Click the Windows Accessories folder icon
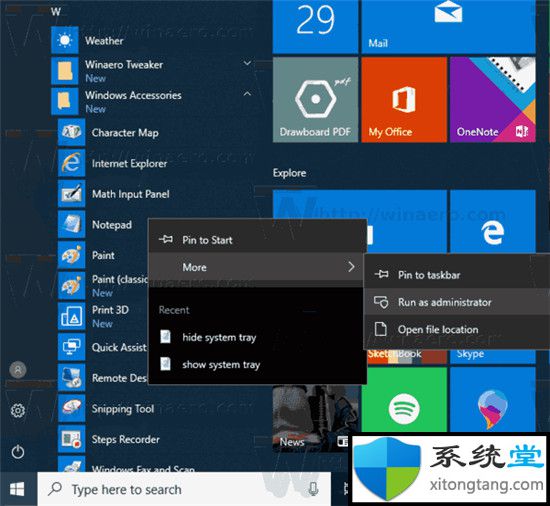 click(65, 102)
